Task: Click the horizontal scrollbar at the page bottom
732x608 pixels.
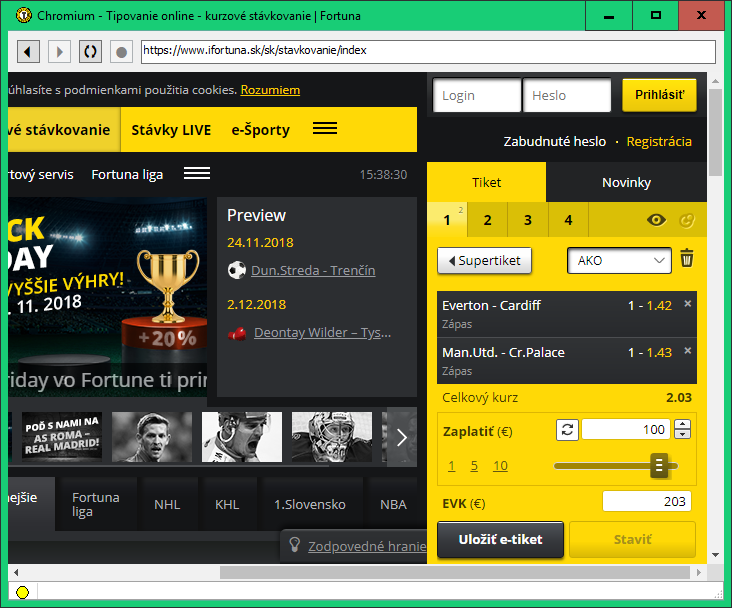Action: (x=455, y=572)
